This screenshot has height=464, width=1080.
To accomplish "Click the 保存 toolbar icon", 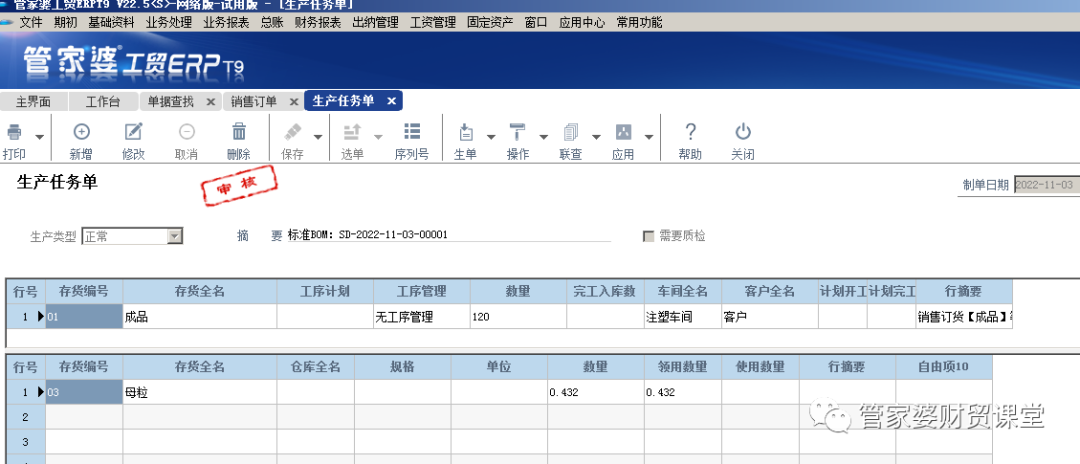I will [x=292, y=131].
